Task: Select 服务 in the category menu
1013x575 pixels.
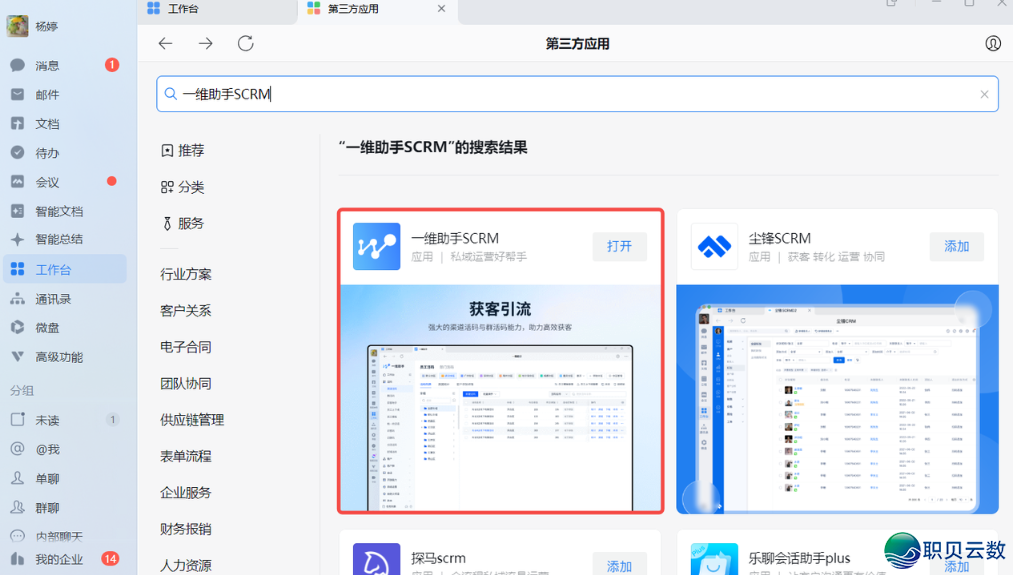Action: click(x=183, y=224)
